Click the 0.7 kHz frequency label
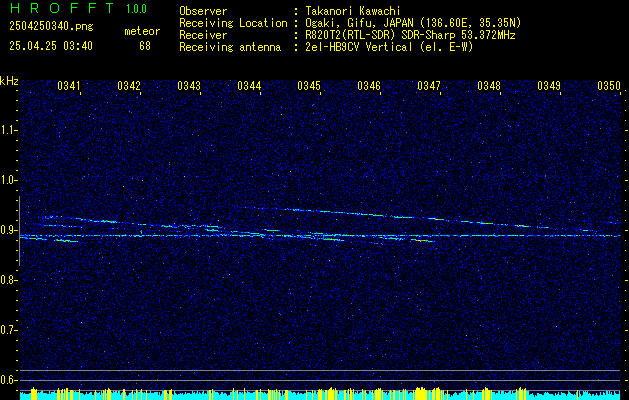 click(9, 330)
